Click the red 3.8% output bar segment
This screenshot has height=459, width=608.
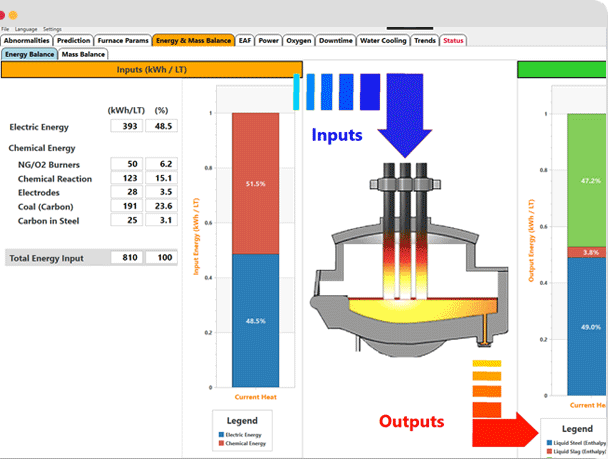pos(587,252)
